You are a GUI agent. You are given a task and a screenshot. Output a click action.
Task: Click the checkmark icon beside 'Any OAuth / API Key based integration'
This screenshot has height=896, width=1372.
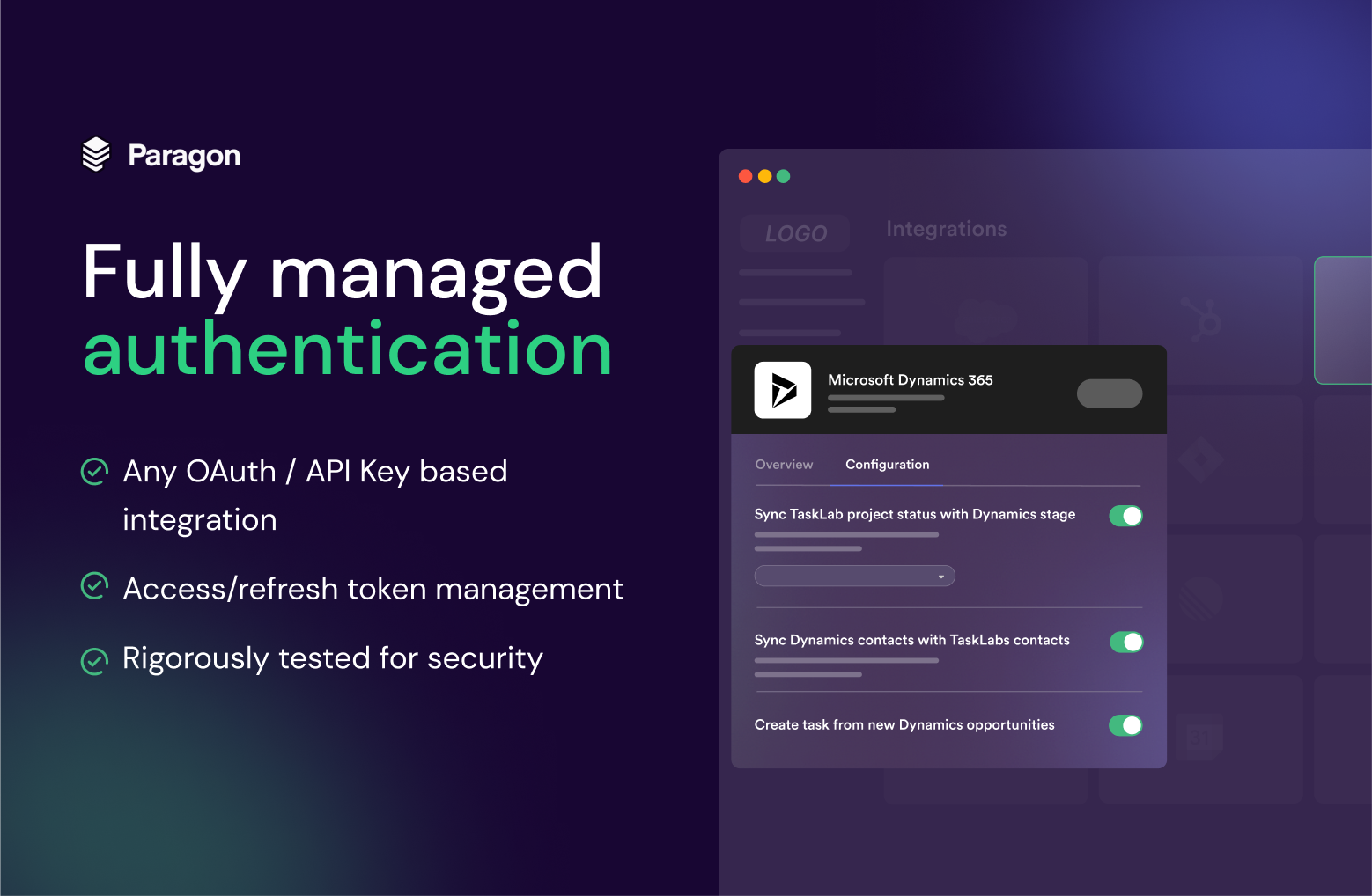94,472
